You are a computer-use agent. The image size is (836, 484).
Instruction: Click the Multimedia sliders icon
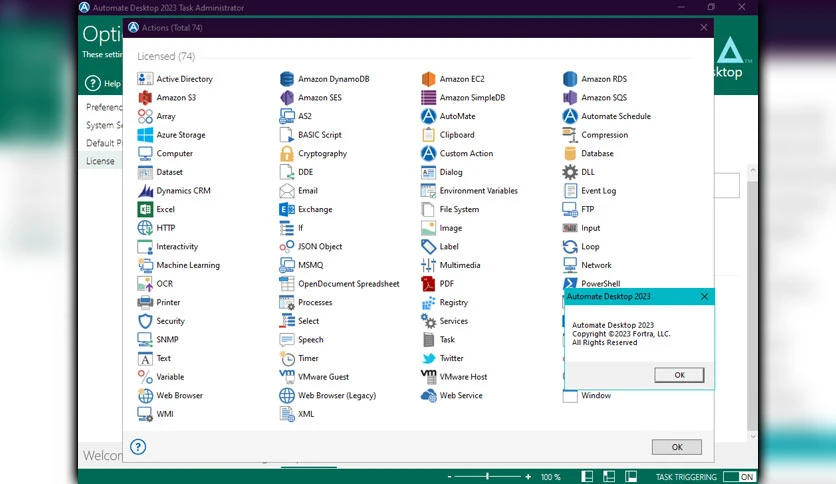click(429, 265)
